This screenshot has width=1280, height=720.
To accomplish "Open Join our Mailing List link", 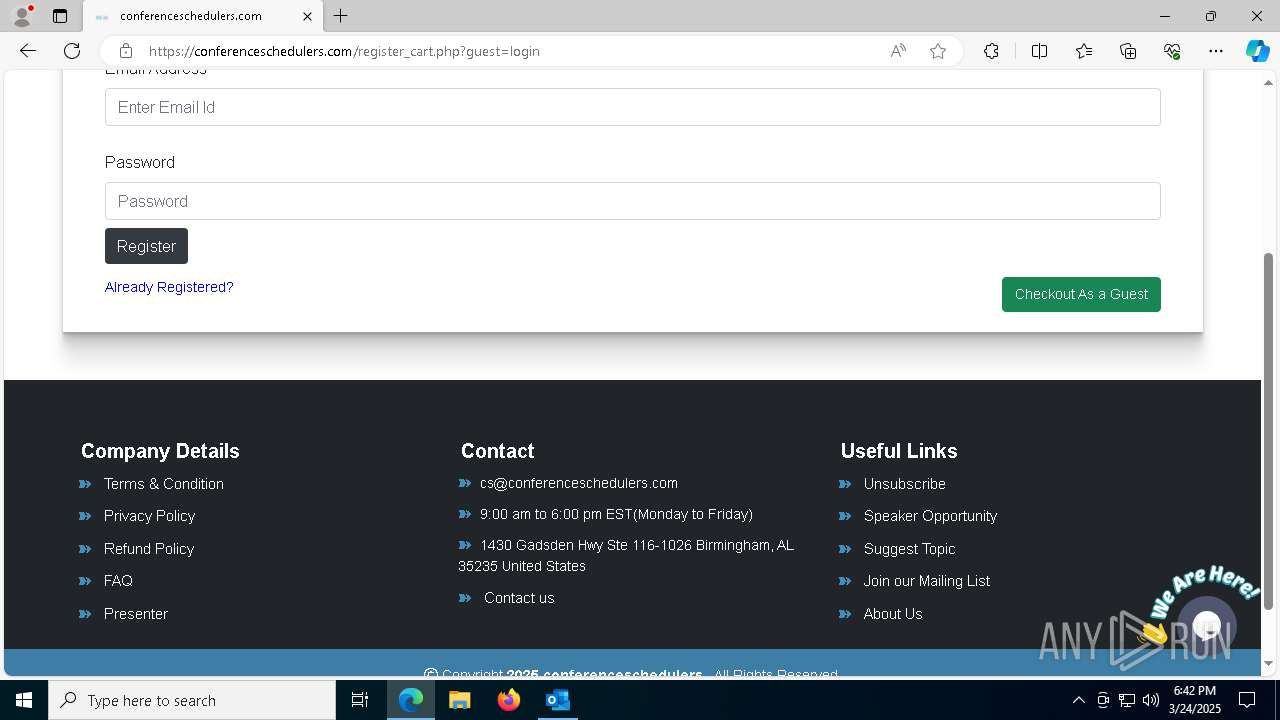I will point(927,581).
